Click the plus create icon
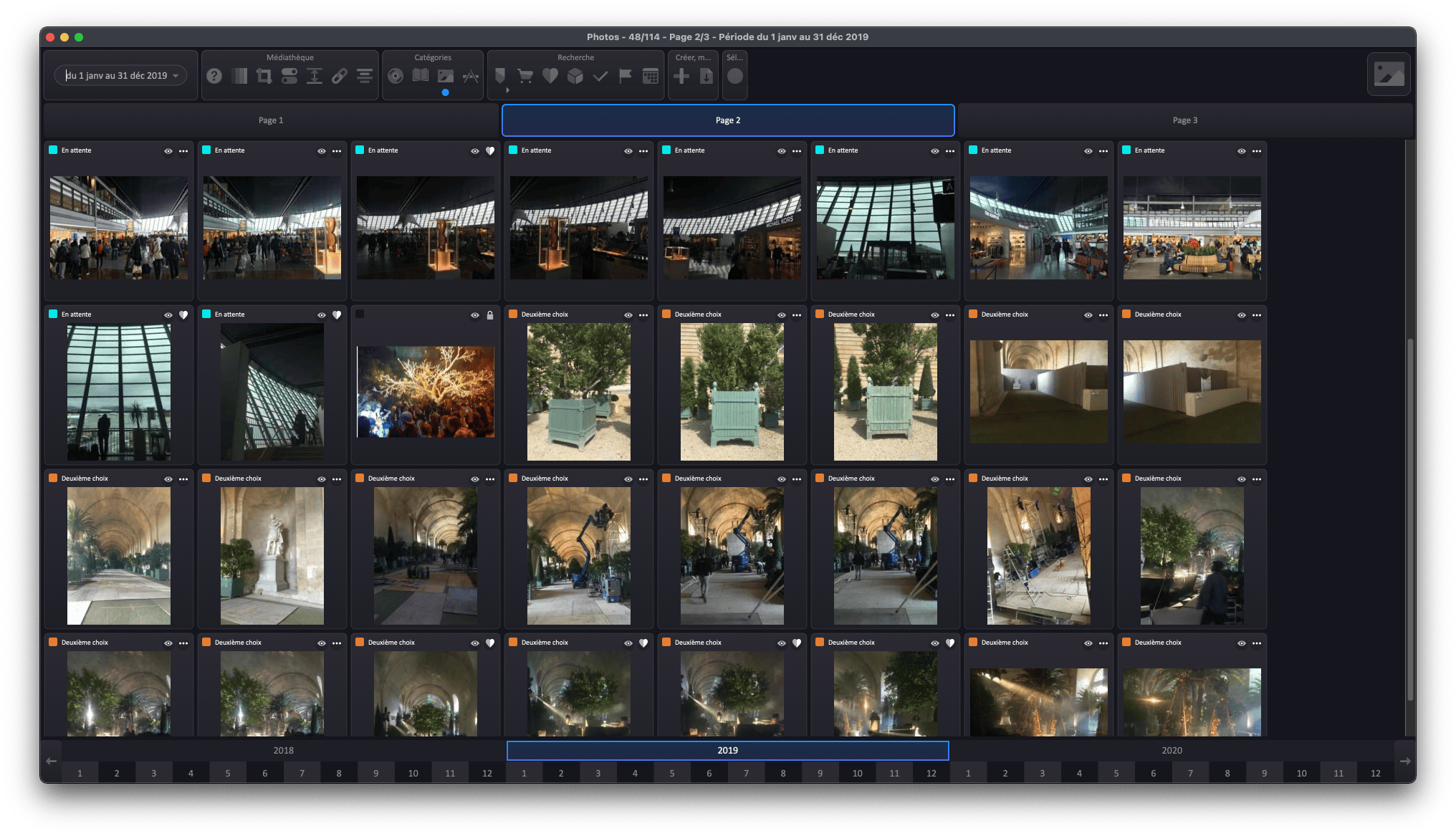The width and height of the screenshot is (1456, 836). click(x=681, y=76)
